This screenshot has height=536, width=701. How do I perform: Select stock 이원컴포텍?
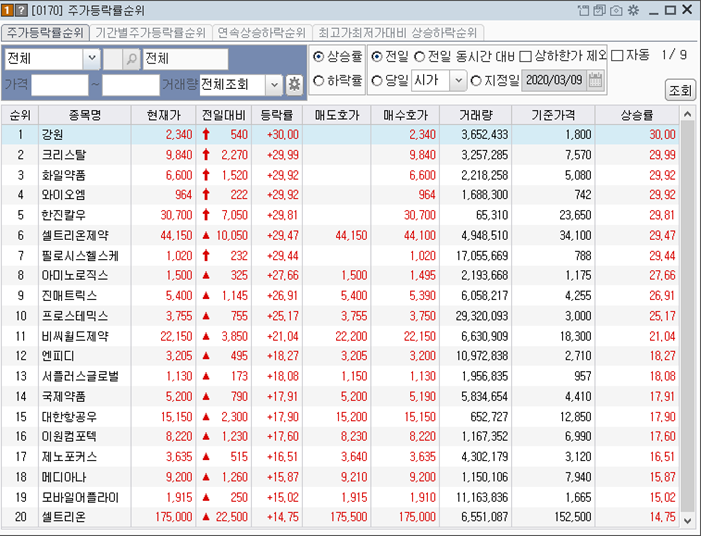tap(69, 436)
